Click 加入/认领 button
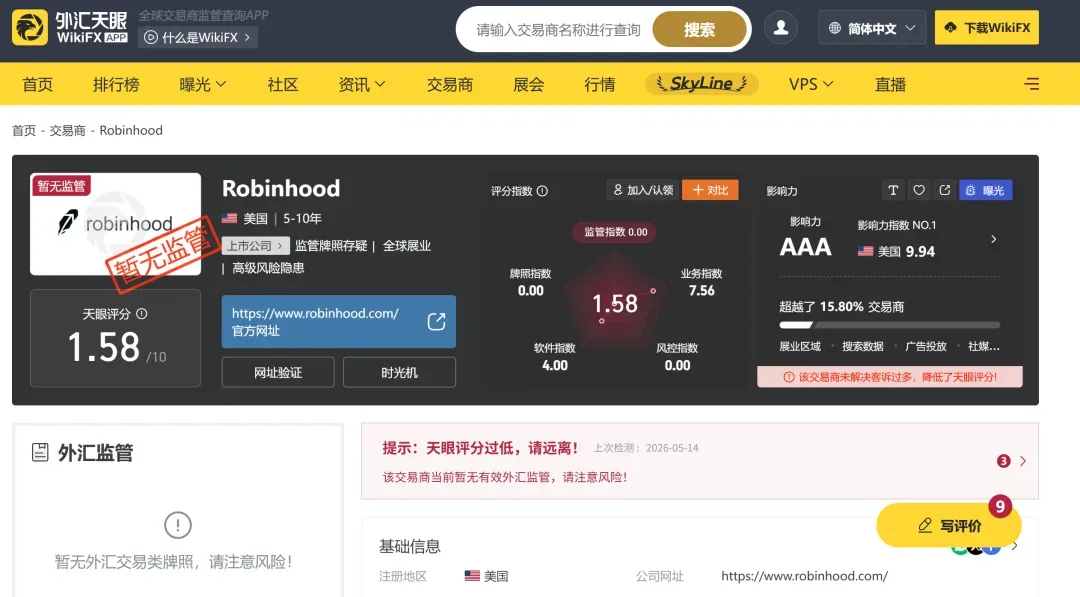Image resolution: width=1080 pixels, height=597 pixels. pos(643,190)
